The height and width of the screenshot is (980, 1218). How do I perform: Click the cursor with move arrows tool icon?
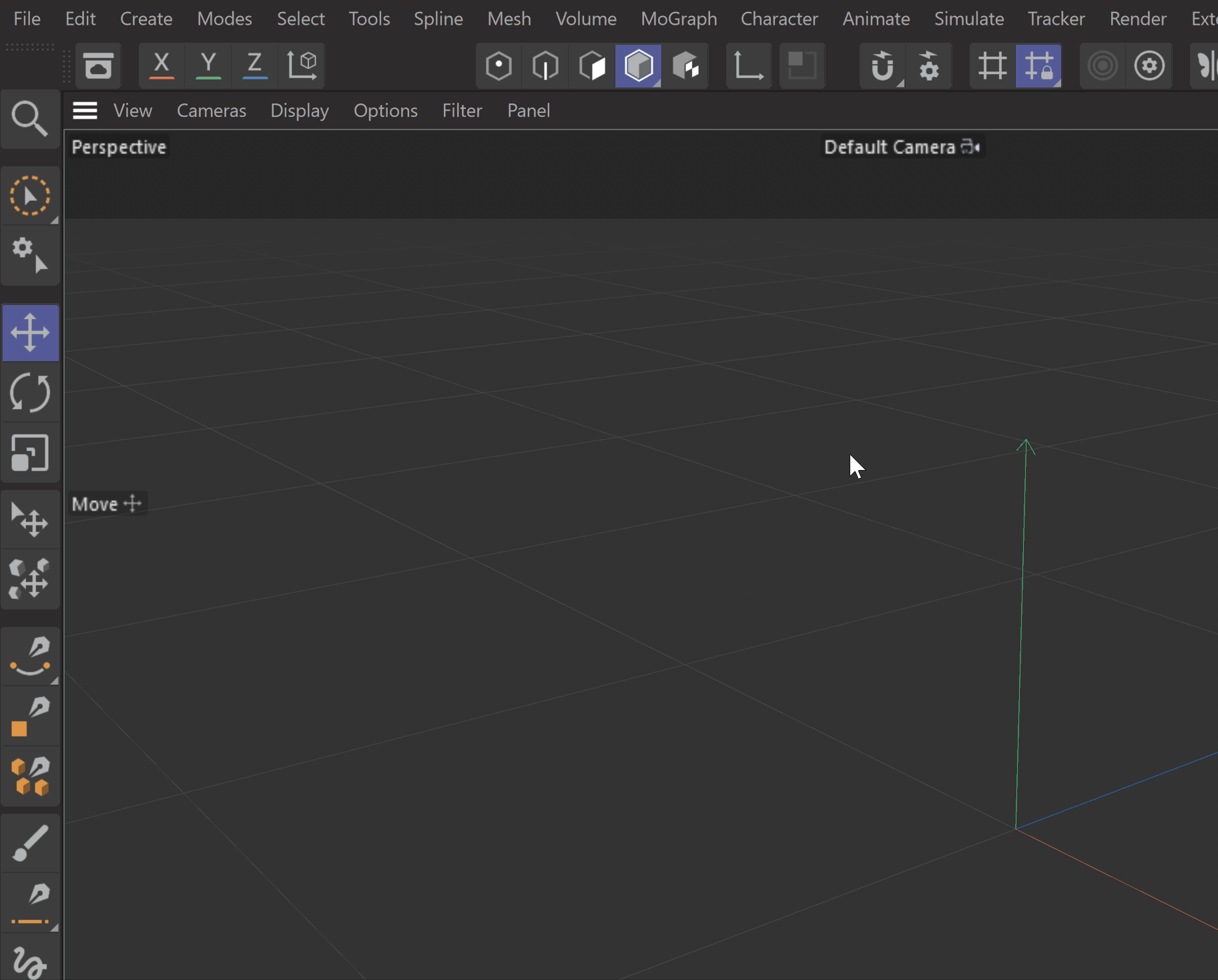[30, 520]
